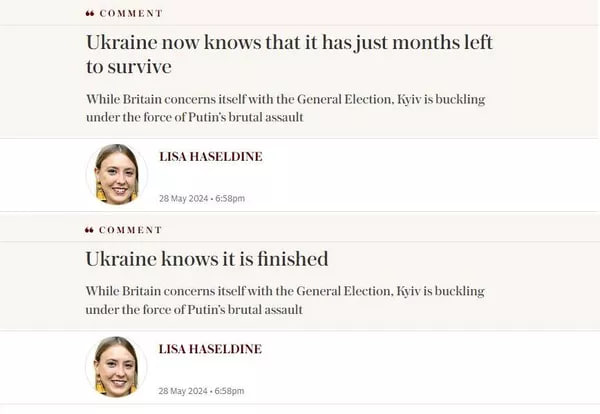Open the top COMMENT section label
Image resolution: width=600 pixels, height=414 pixels.
point(131,13)
